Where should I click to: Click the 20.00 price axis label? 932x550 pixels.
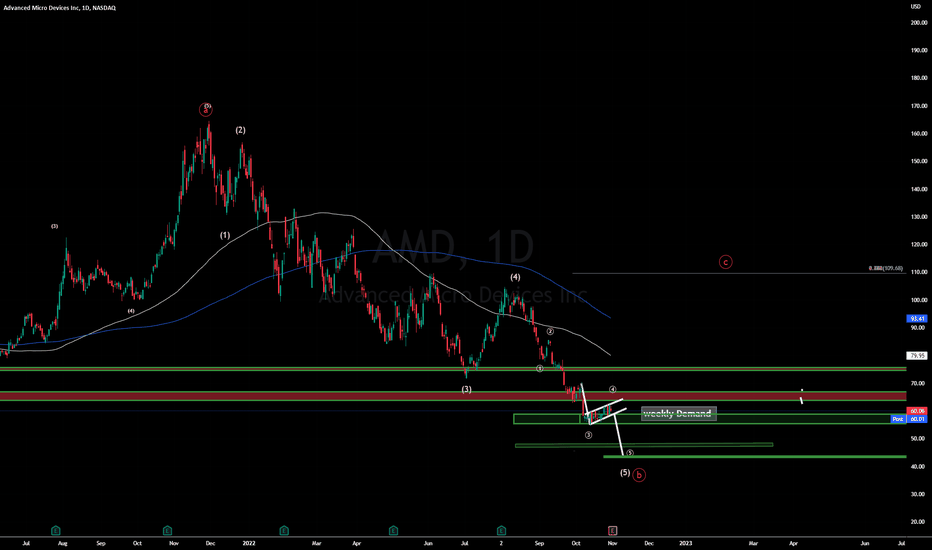(x=919, y=521)
